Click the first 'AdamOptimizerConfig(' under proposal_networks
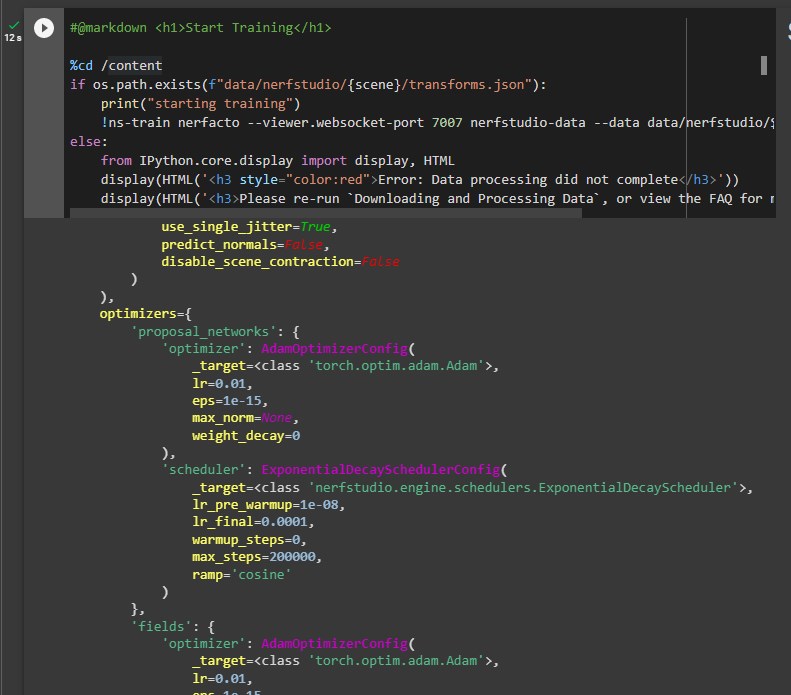The width and height of the screenshot is (791, 695). click(338, 349)
